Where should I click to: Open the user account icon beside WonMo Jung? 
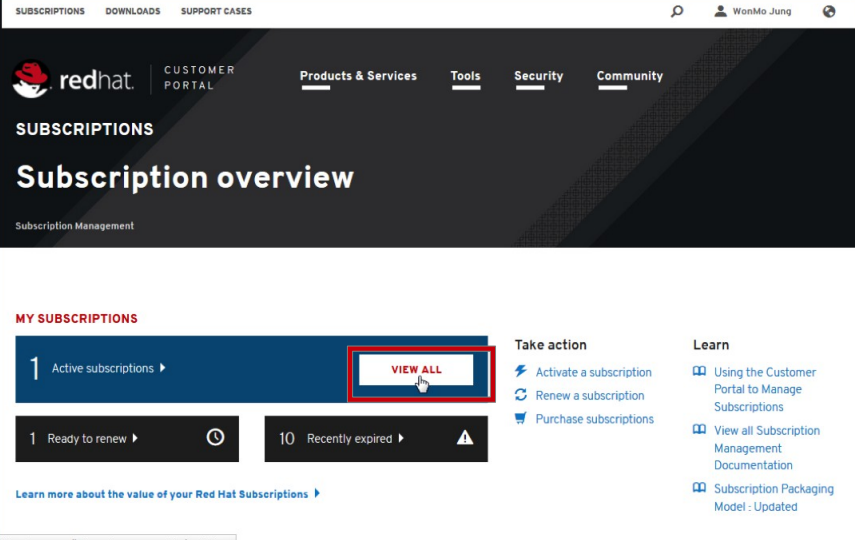point(720,11)
